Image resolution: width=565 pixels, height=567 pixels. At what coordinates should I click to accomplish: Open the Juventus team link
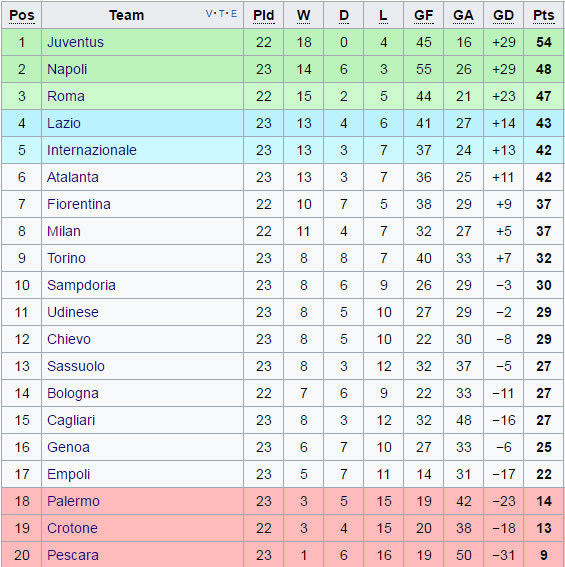click(x=75, y=42)
